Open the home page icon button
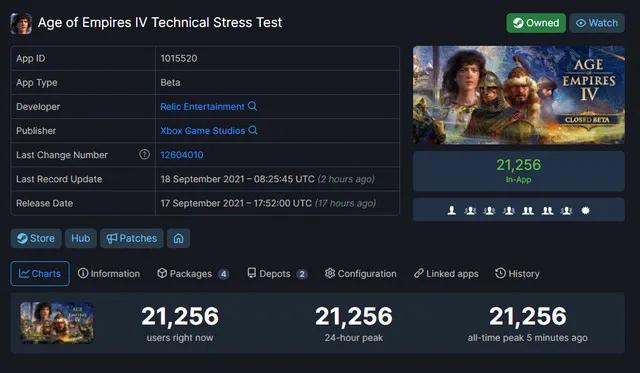Viewport: 640px width, 373px height. tap(178, 238)
